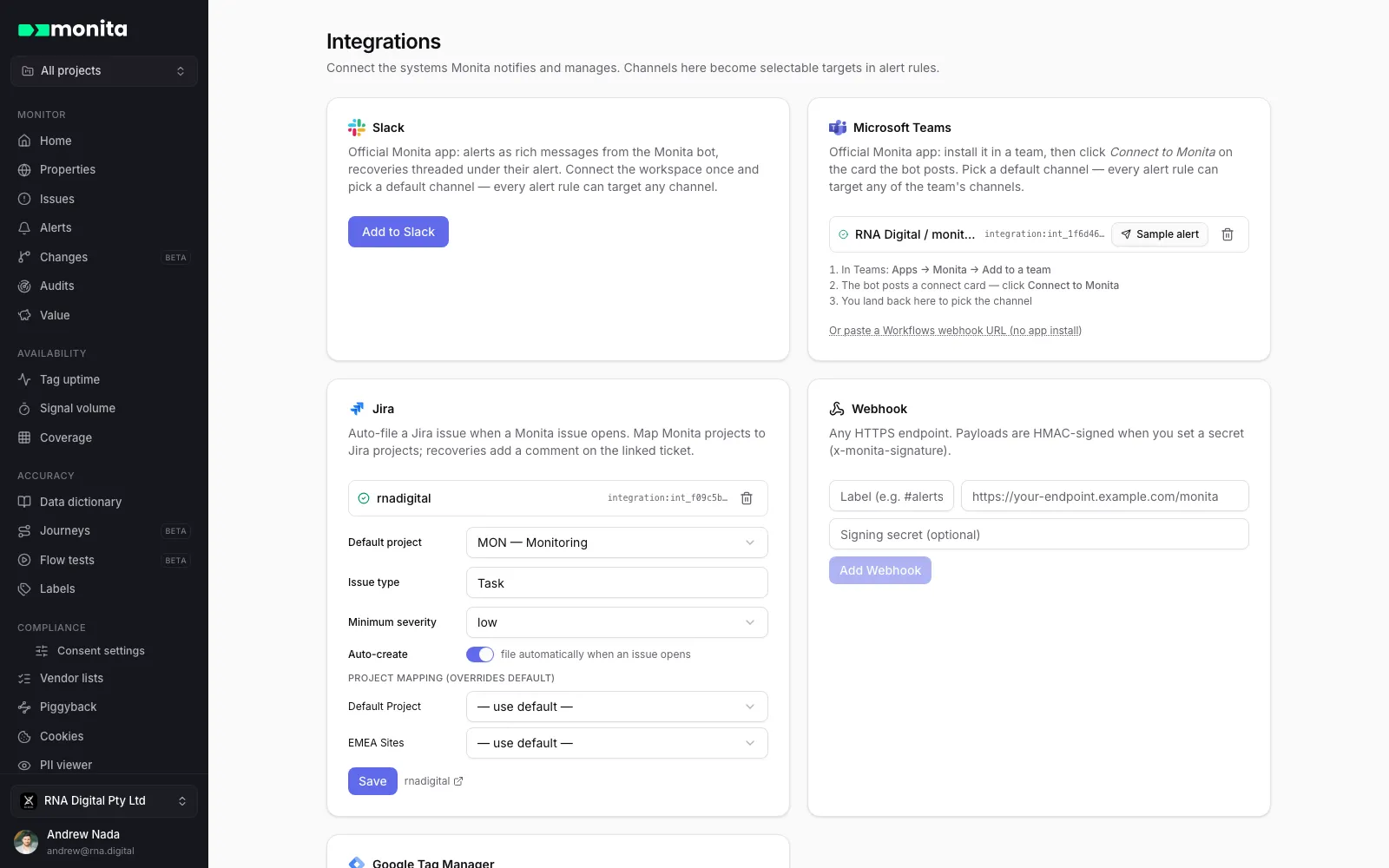Viewport: 1389px width, 868px height.
Task: Click the Google Tag Manager card heading
Action: point(433,863)
